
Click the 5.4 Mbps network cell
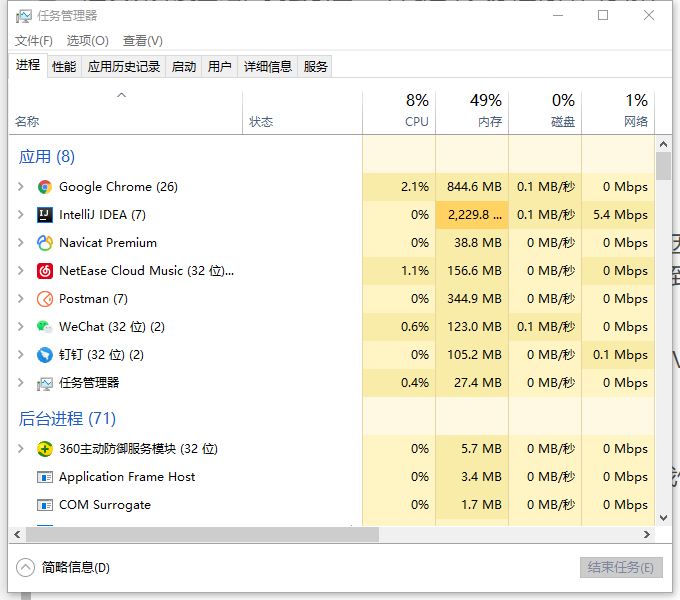(x=620, y=215)
